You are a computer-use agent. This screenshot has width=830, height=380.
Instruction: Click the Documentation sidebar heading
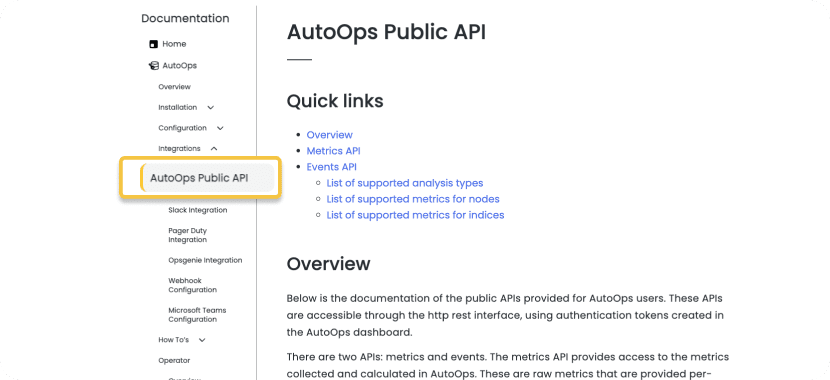(185, 19)
